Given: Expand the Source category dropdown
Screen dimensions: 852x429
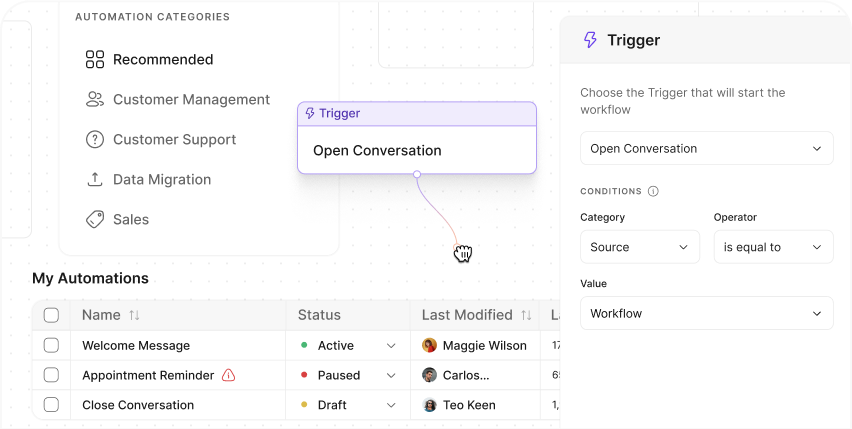Looking at the screenshot, I should [x=640, y=247].
